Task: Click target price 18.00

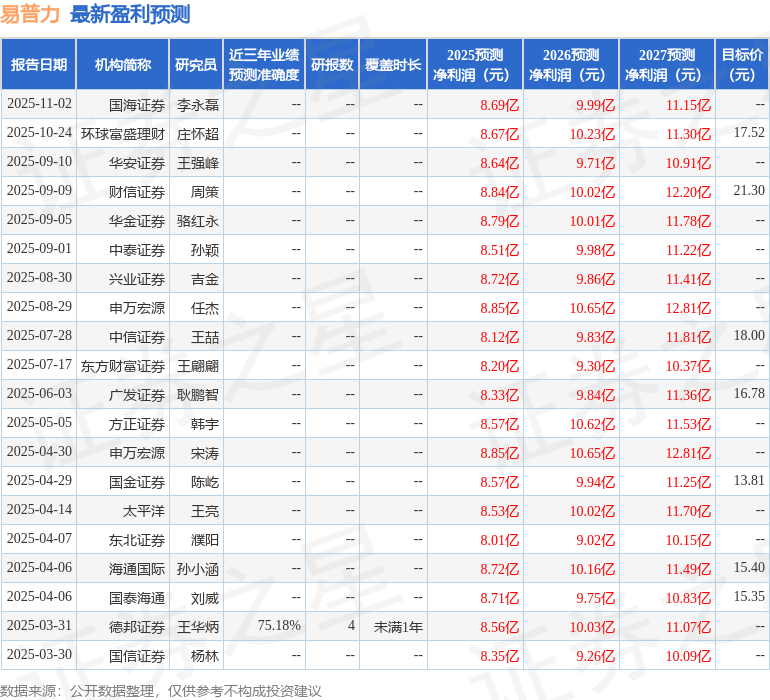Action: 749,335
